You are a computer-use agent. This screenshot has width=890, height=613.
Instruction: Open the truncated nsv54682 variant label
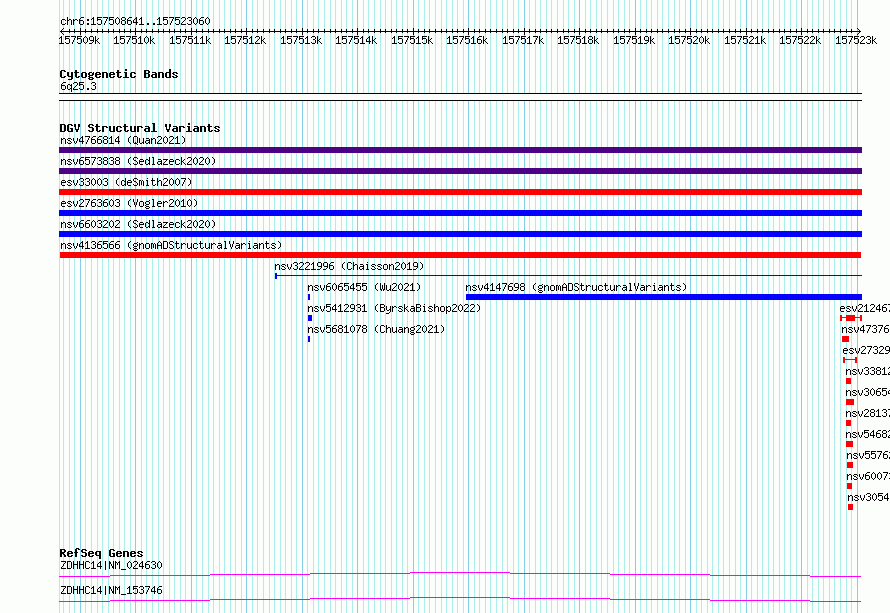coord(867,434)
